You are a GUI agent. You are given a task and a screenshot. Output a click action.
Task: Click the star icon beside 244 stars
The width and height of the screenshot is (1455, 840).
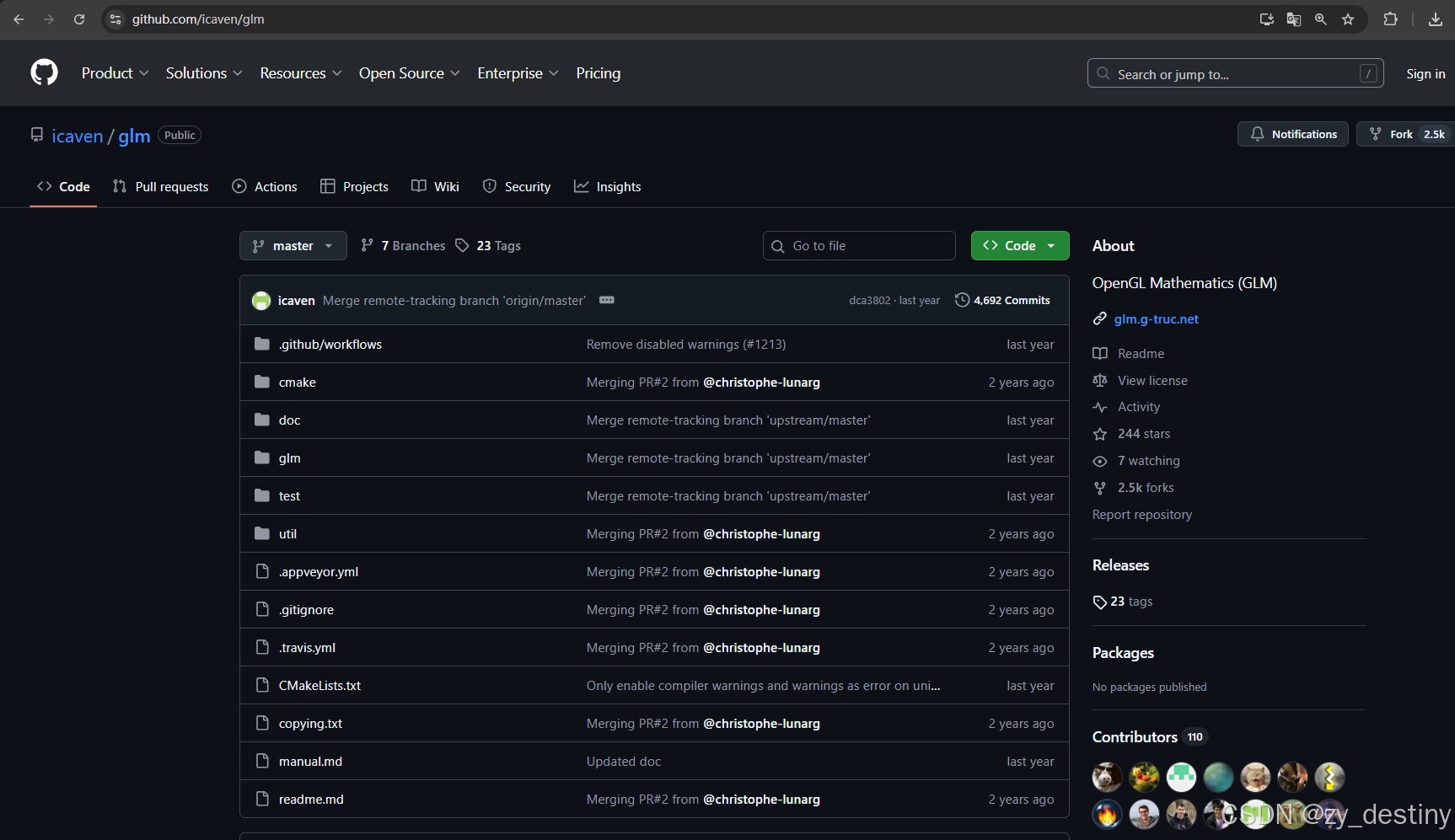1100,434
